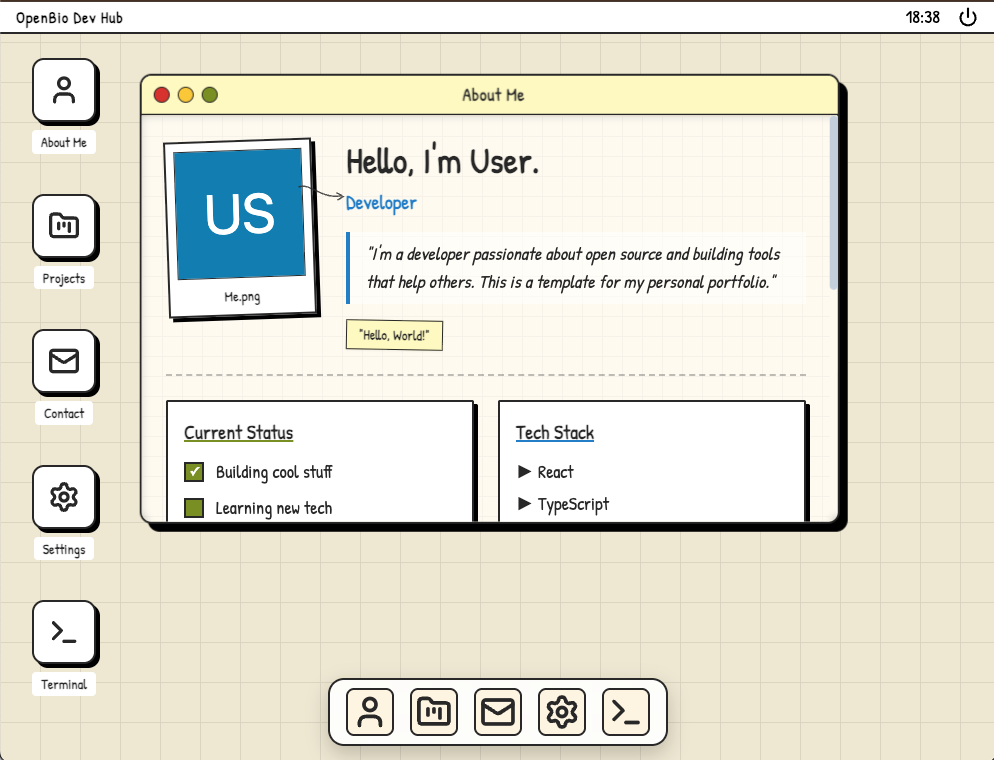Open the Projects folder icon in sidebar
The height and width of the screenshot is (760, 994).
64,228
